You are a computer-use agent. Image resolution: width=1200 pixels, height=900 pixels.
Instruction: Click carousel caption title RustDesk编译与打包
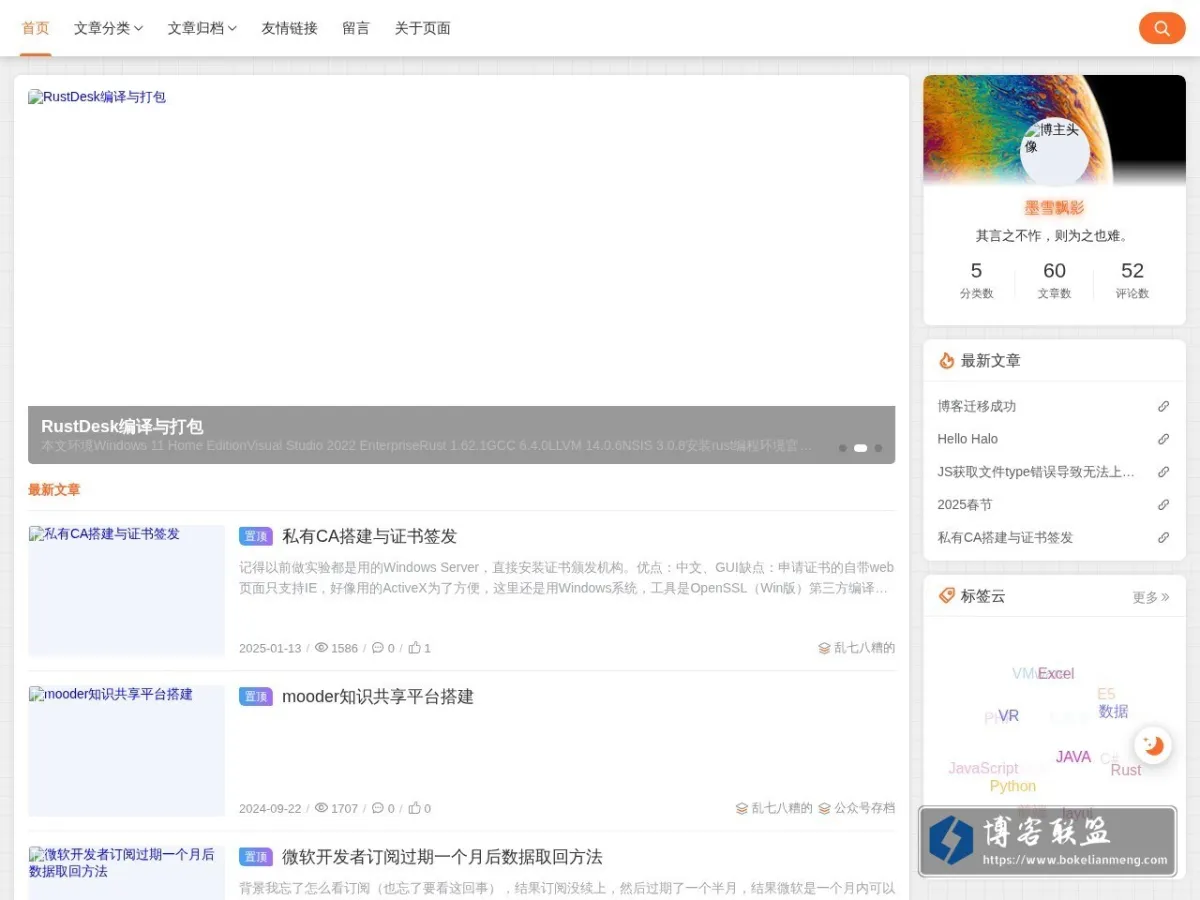click(x=122, y=427)
